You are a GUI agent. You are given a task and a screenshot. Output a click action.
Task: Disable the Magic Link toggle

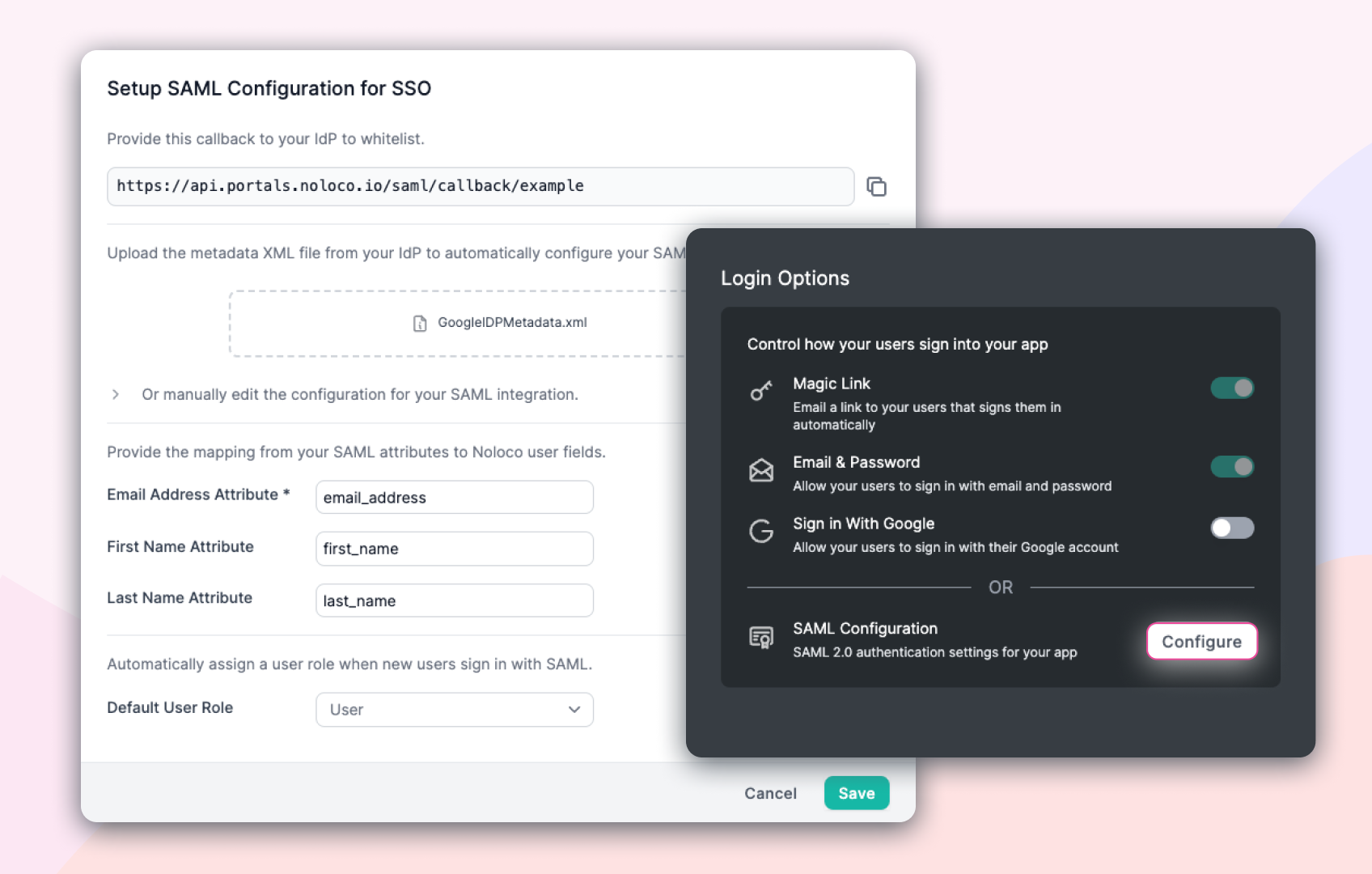point(1232,388)
